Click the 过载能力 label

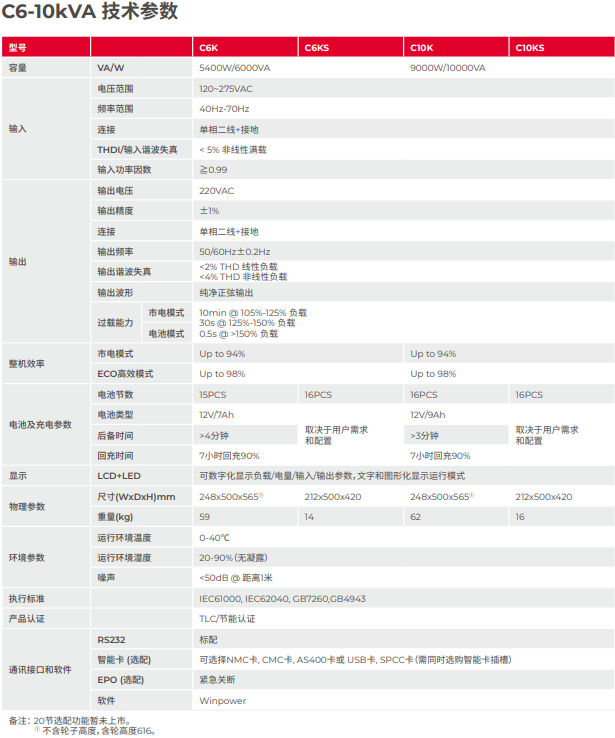115,323
